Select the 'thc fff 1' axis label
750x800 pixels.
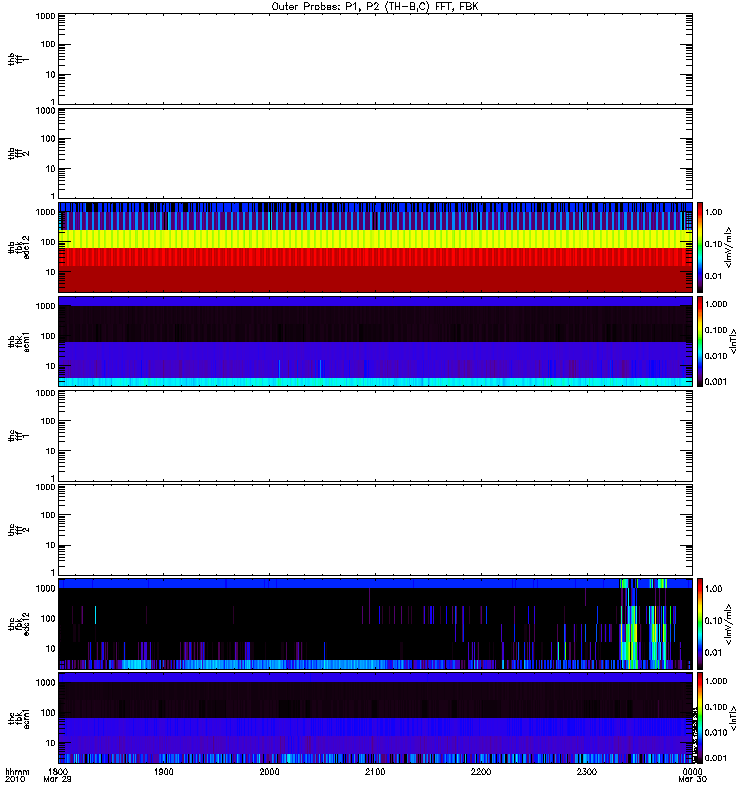[18, 436]
